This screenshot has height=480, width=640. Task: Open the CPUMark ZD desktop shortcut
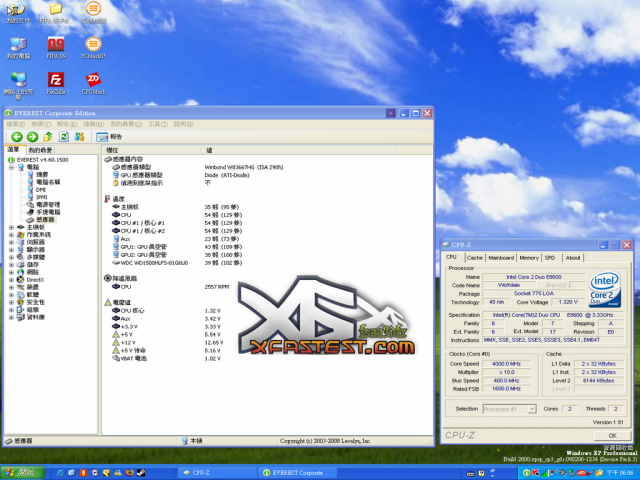point(93,84)
